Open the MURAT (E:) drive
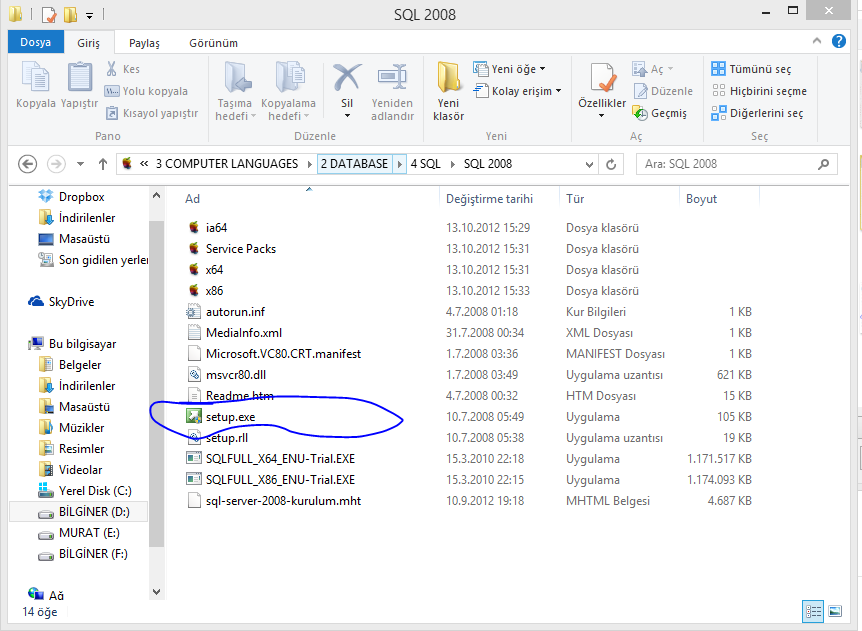862x631 pixels. (89, 533)
